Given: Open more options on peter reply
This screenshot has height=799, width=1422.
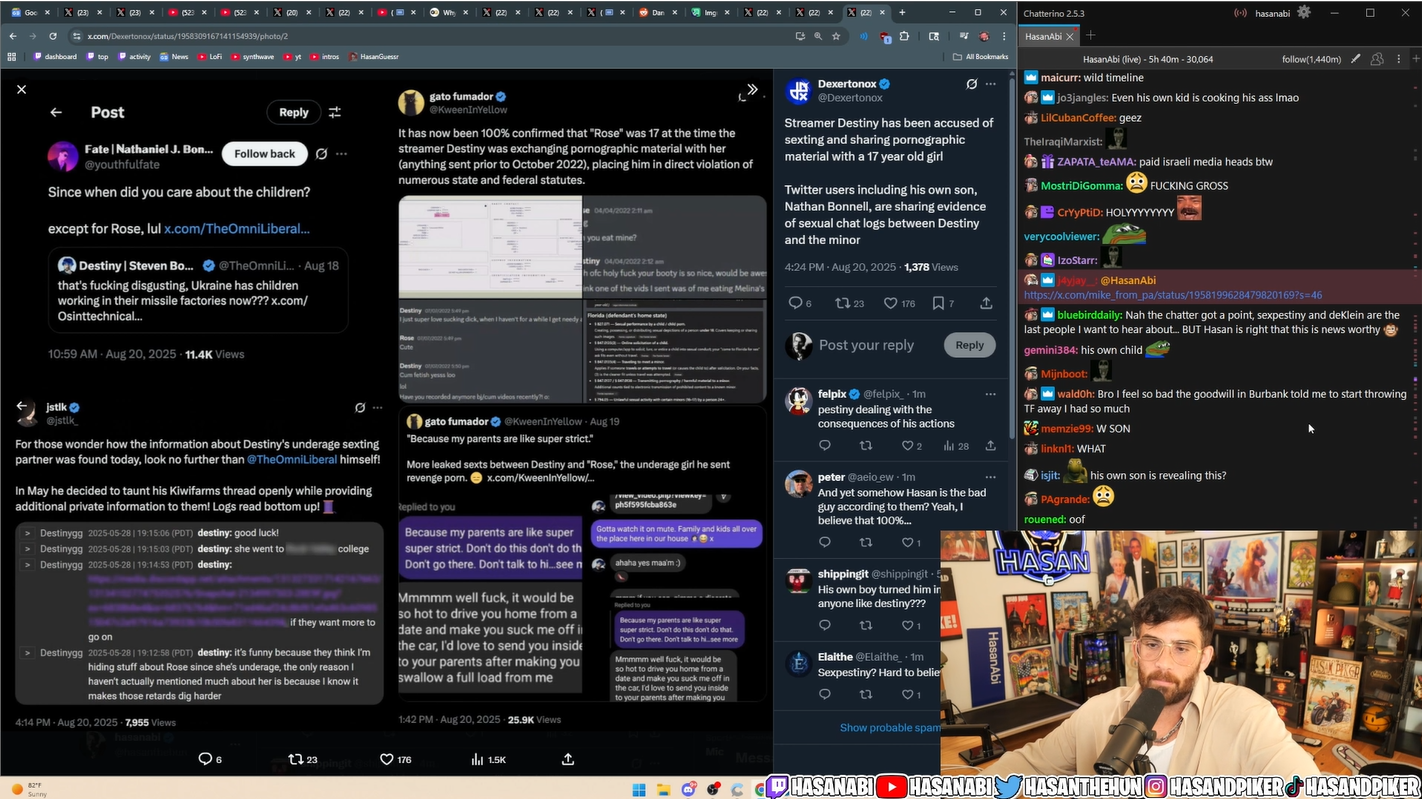Looking at the screenshot, I should point(990,477).
